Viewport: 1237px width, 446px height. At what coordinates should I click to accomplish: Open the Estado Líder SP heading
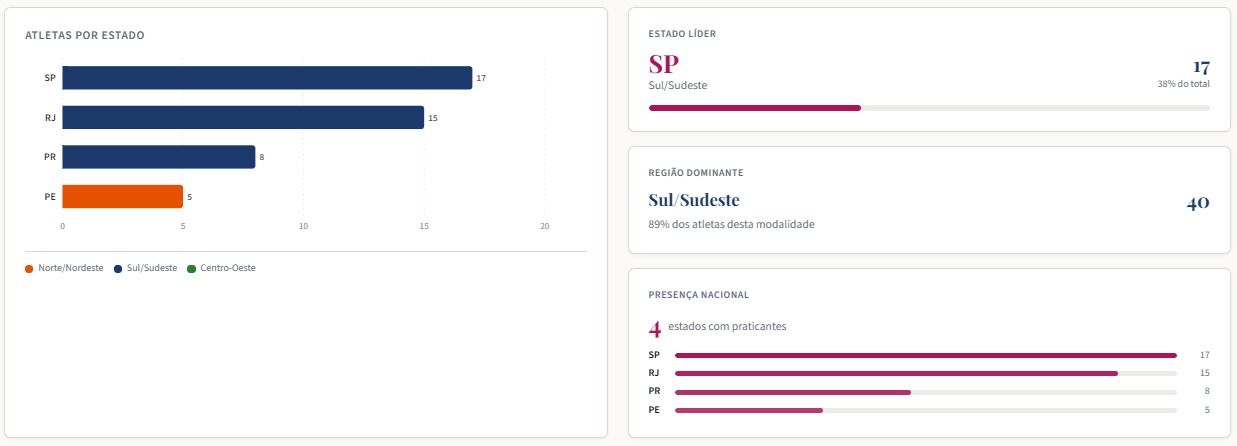[x=663, y=64]
